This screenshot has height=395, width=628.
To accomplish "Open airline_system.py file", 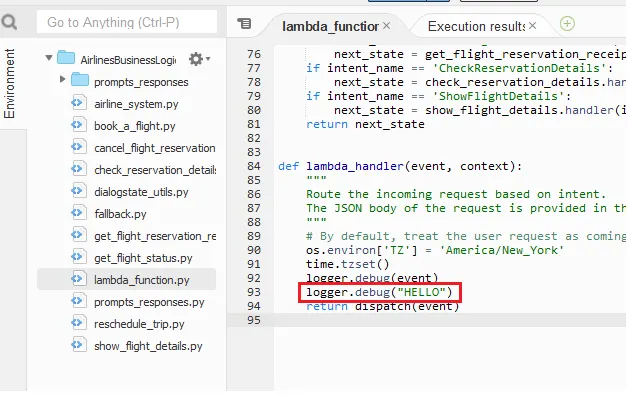I will (x=136, y=104).
